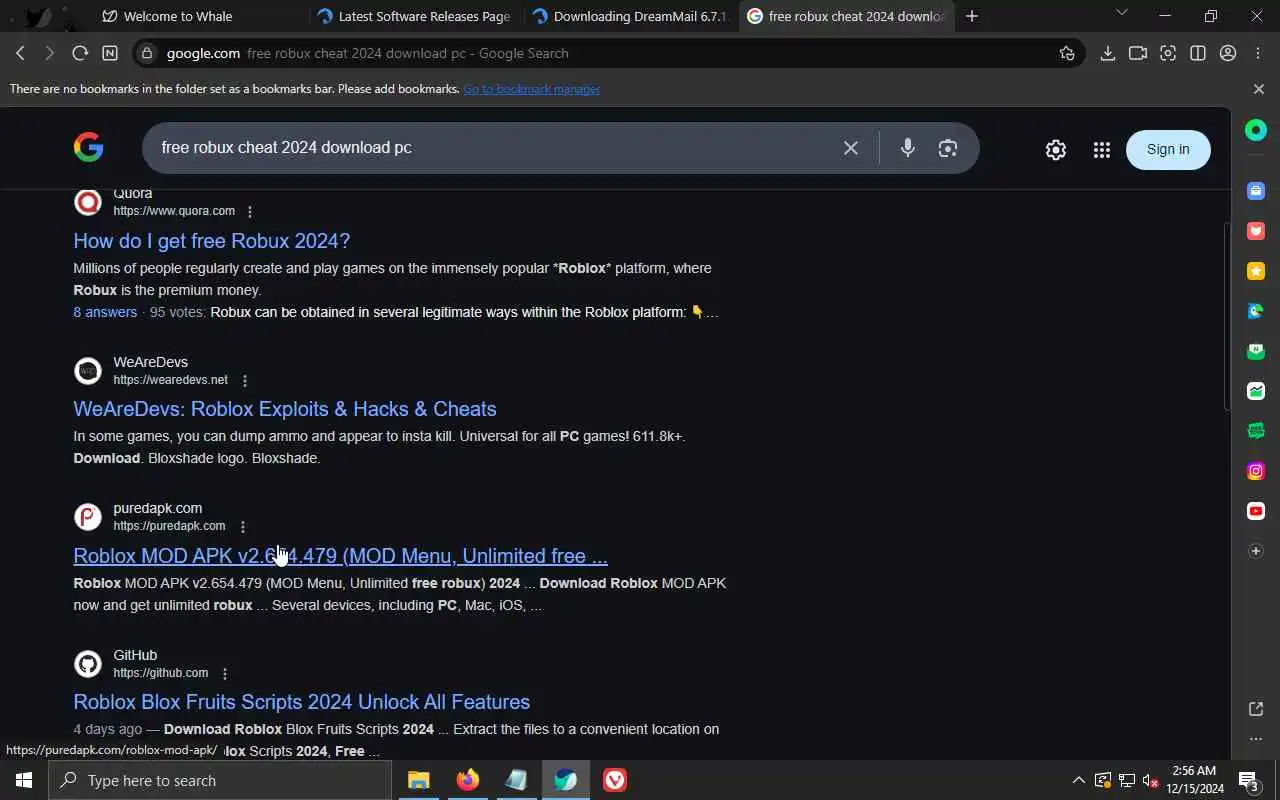
Task: Switch to Welcome to Whale tab
Action: pyautogui.click(x=178, y=16)
